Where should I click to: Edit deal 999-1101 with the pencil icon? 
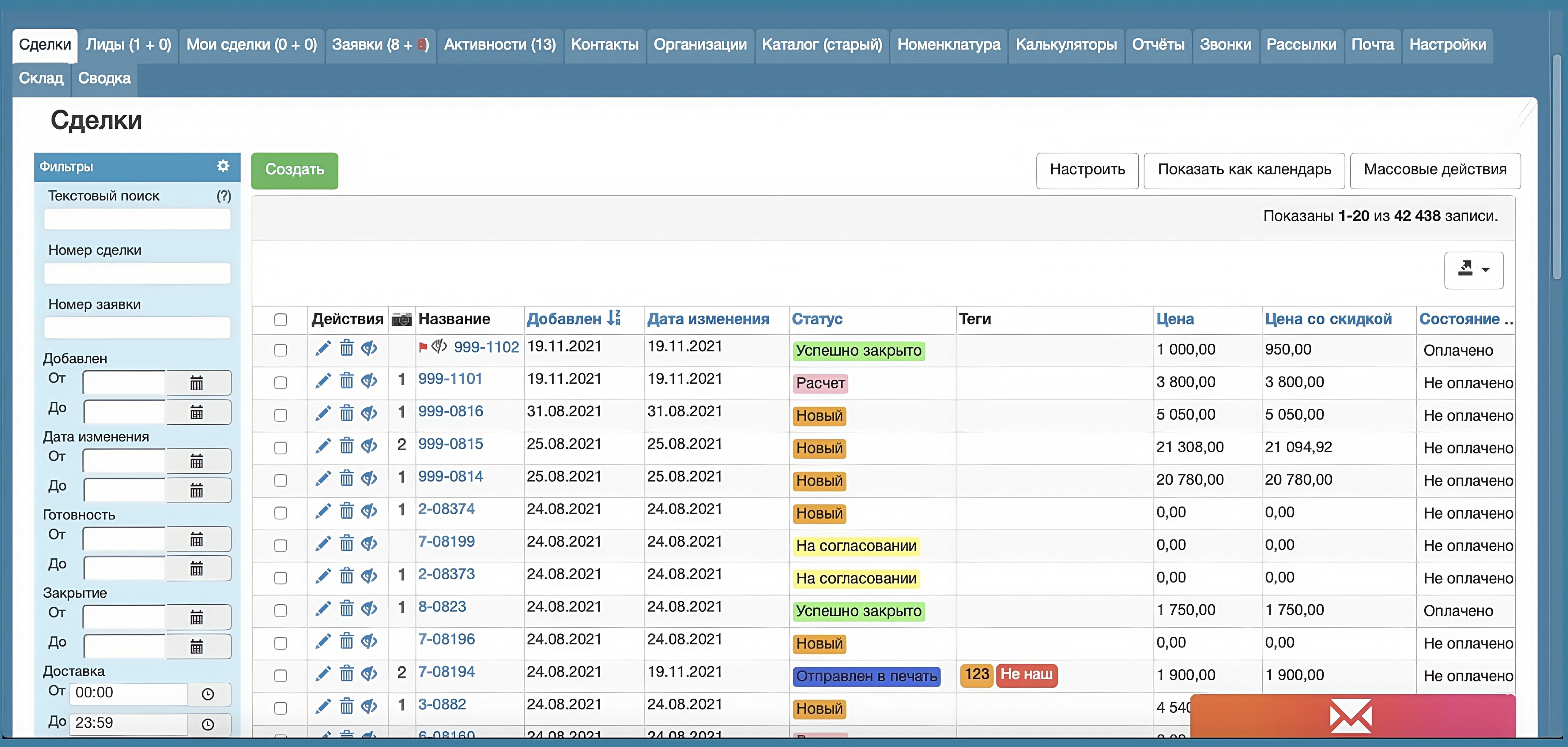(323, 381)
